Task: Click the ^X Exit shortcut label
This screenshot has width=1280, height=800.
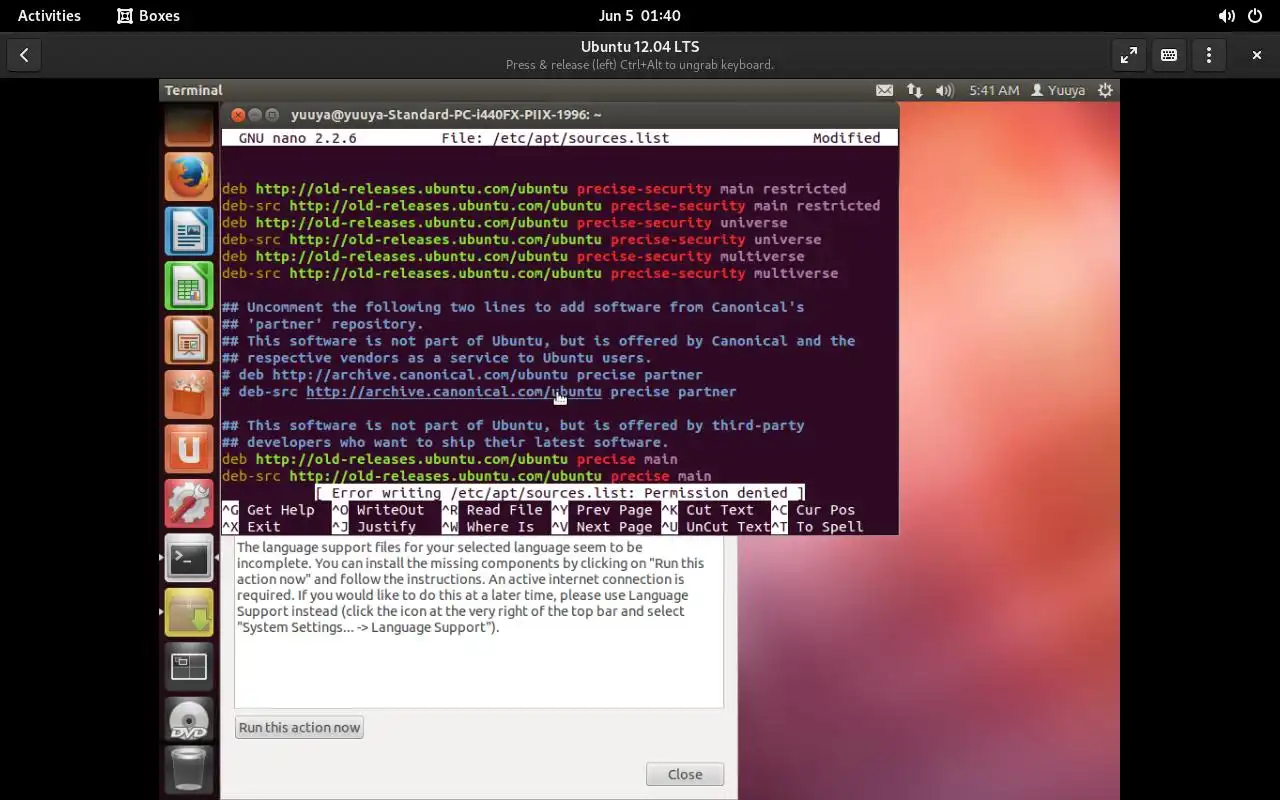Action: (251, 527)
